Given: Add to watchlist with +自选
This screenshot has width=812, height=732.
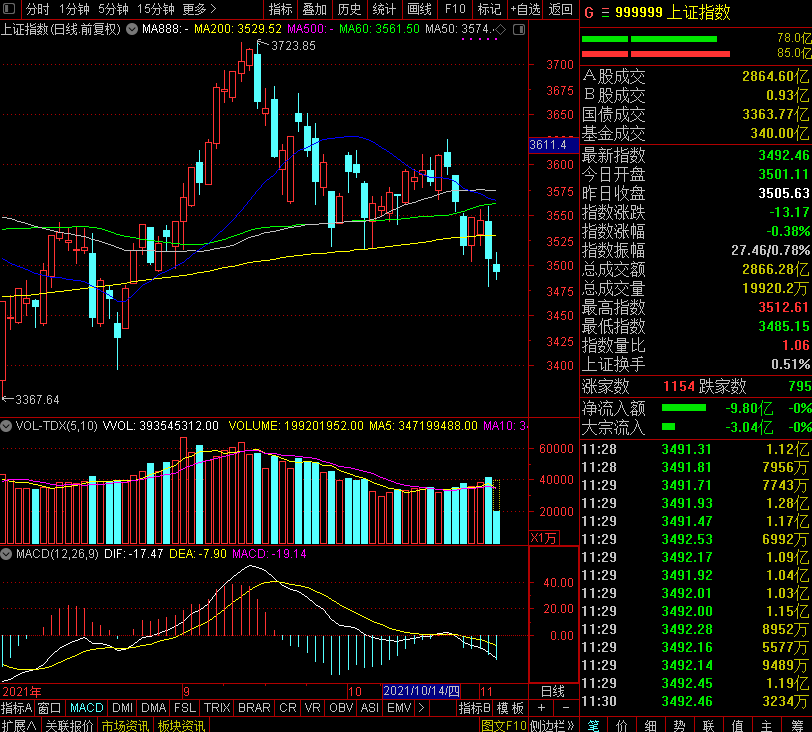Looking at the screenshot, I should click(x=525, y=9).
